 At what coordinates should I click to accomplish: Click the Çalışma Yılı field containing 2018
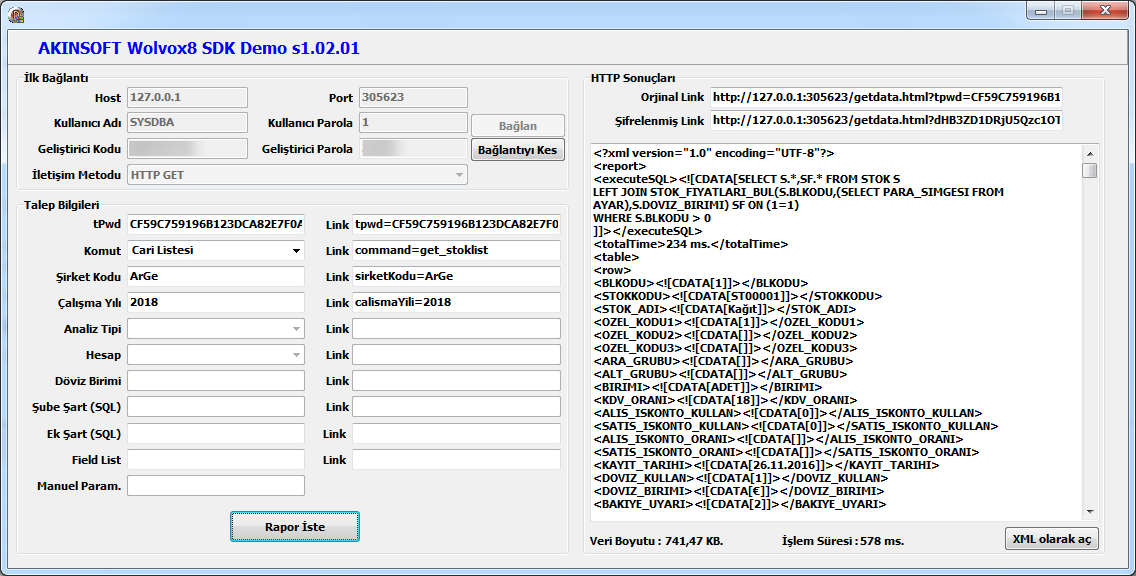(216, 303)
